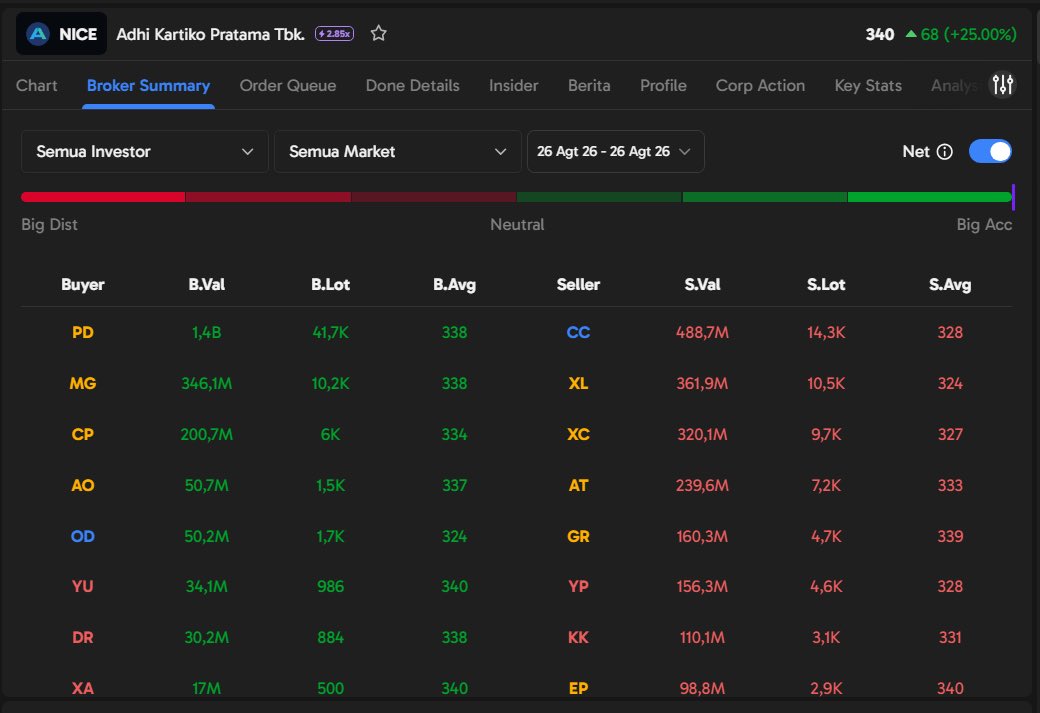Viewport: 1040px width, 713px height.
Task: Select buyer broker XA
Action: coord(83,688)
